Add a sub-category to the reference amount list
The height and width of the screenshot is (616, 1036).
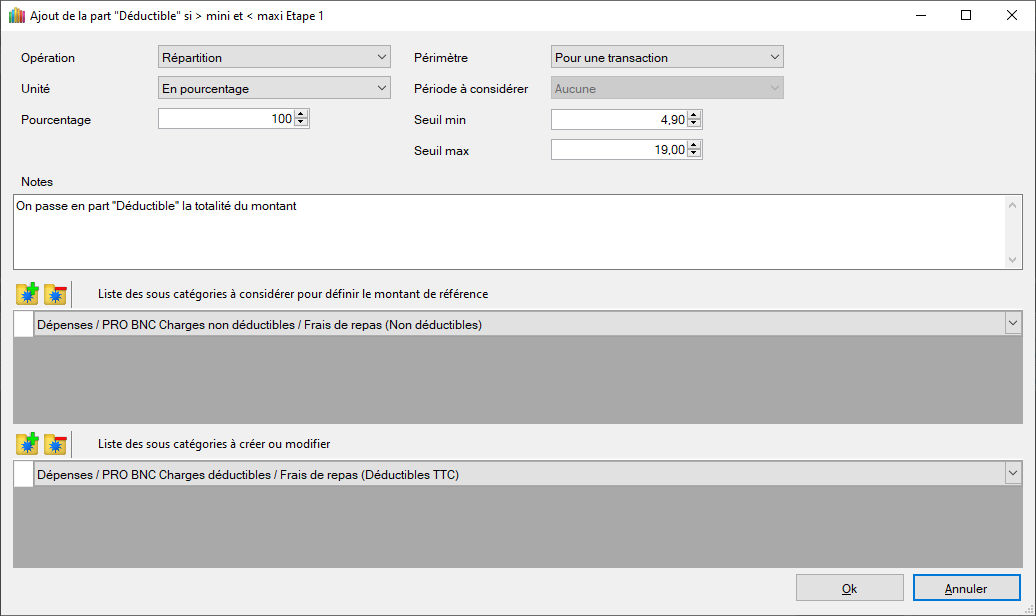coord(27,294)
